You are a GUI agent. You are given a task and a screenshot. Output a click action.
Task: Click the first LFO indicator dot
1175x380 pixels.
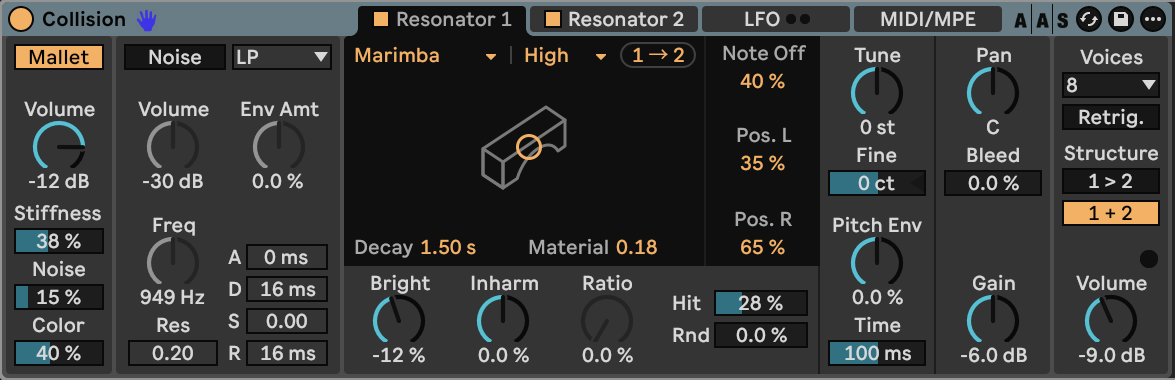pyautogui.click(x=792, y=19)
